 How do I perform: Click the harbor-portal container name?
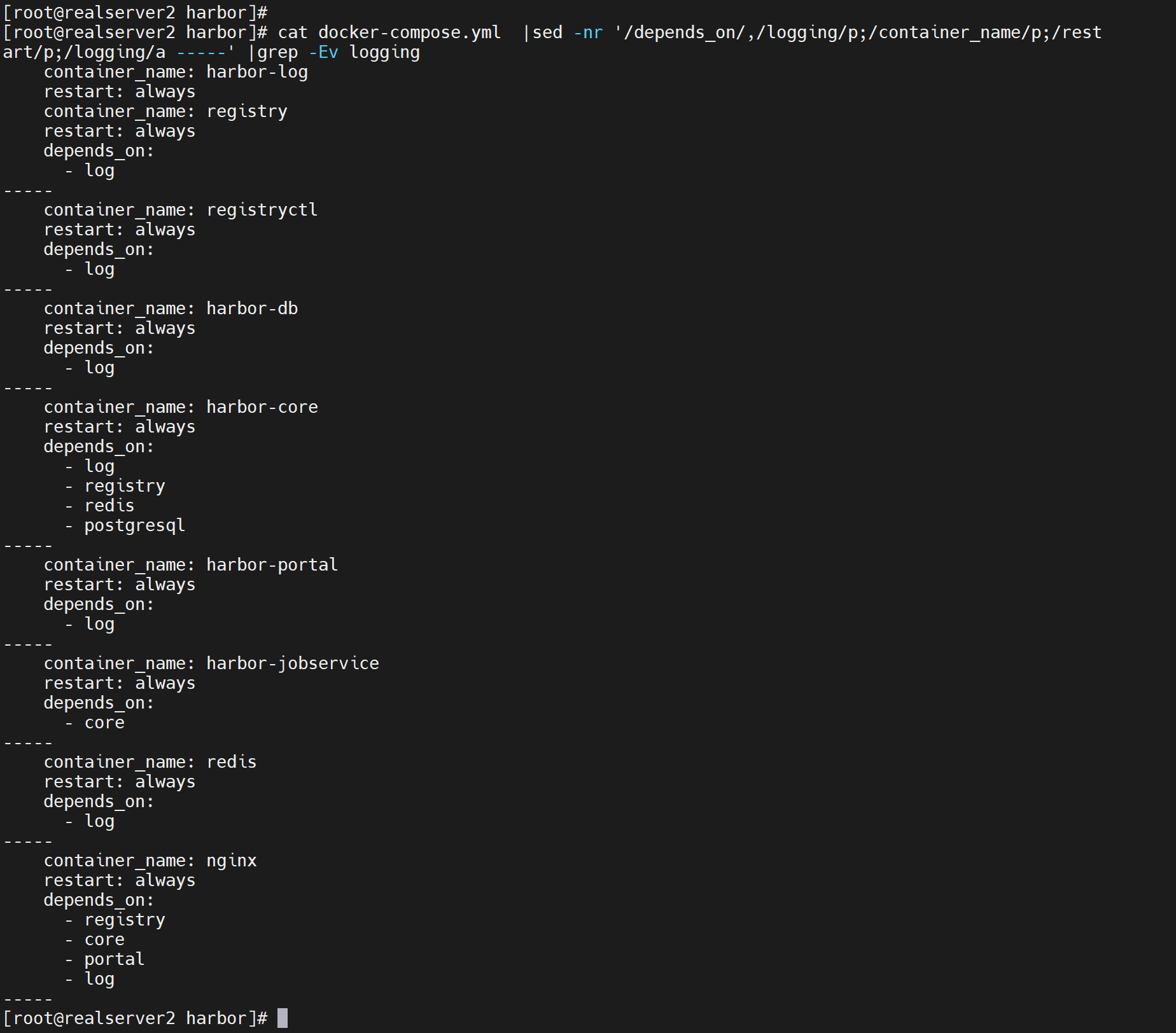(x=272, y=565)
